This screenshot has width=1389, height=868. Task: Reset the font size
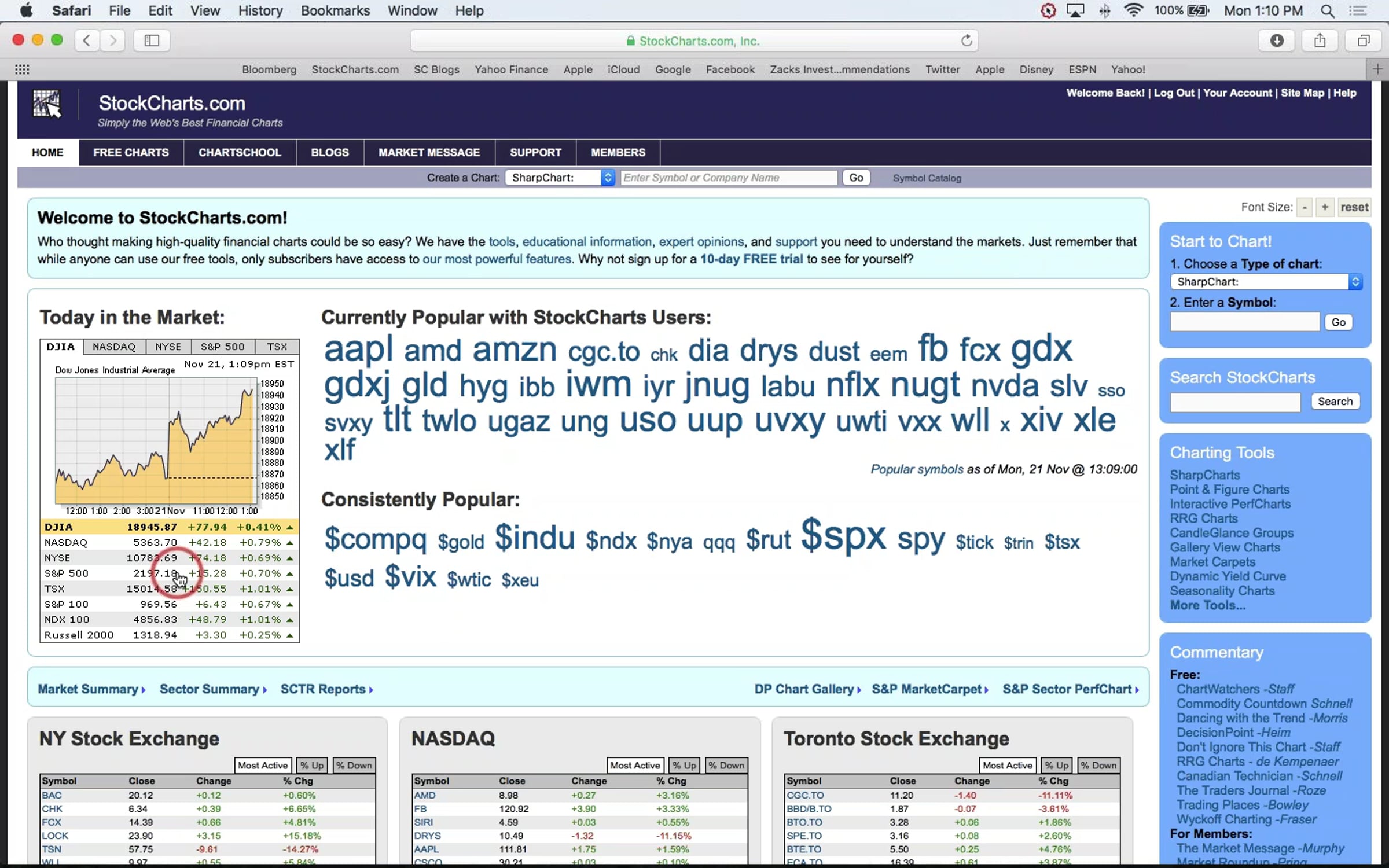tap(1354, 207)
